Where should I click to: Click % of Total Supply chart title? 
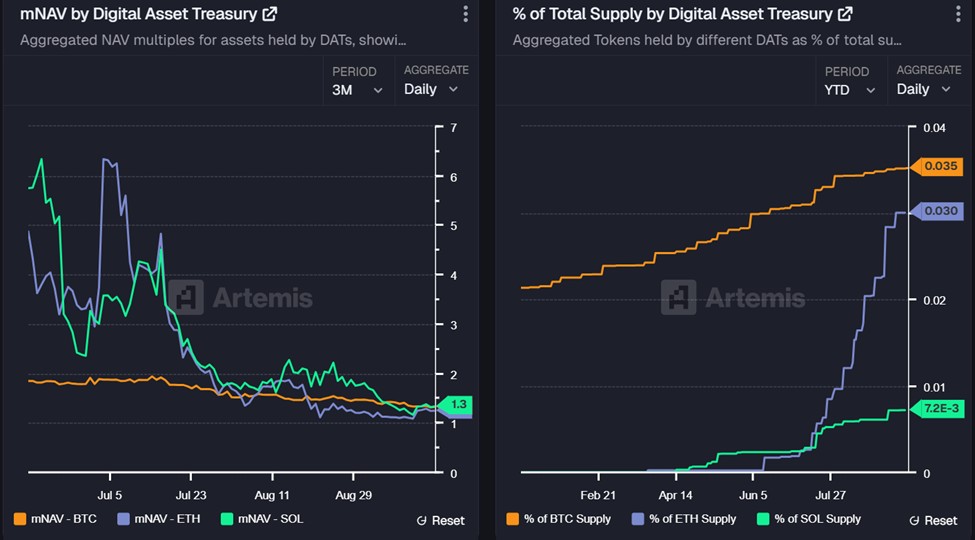coord(672,14)
